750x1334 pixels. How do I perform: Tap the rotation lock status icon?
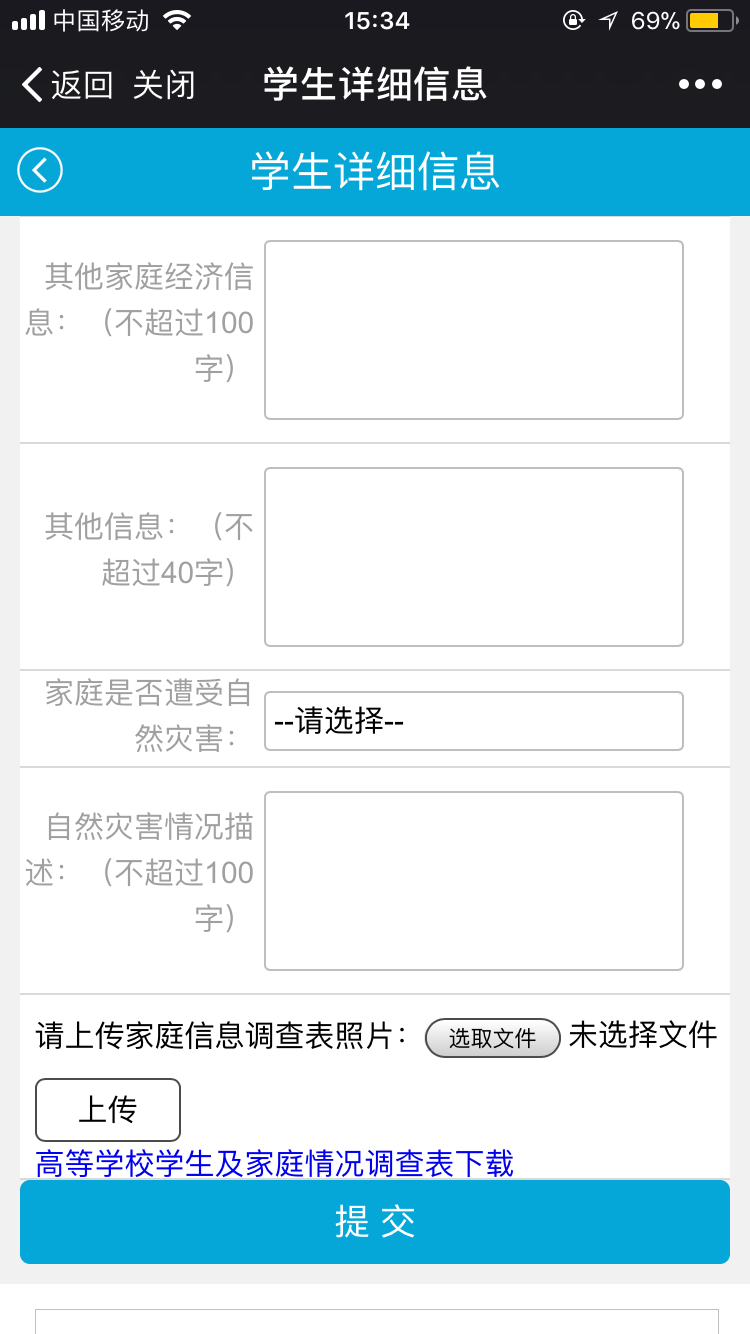(573, 21)
